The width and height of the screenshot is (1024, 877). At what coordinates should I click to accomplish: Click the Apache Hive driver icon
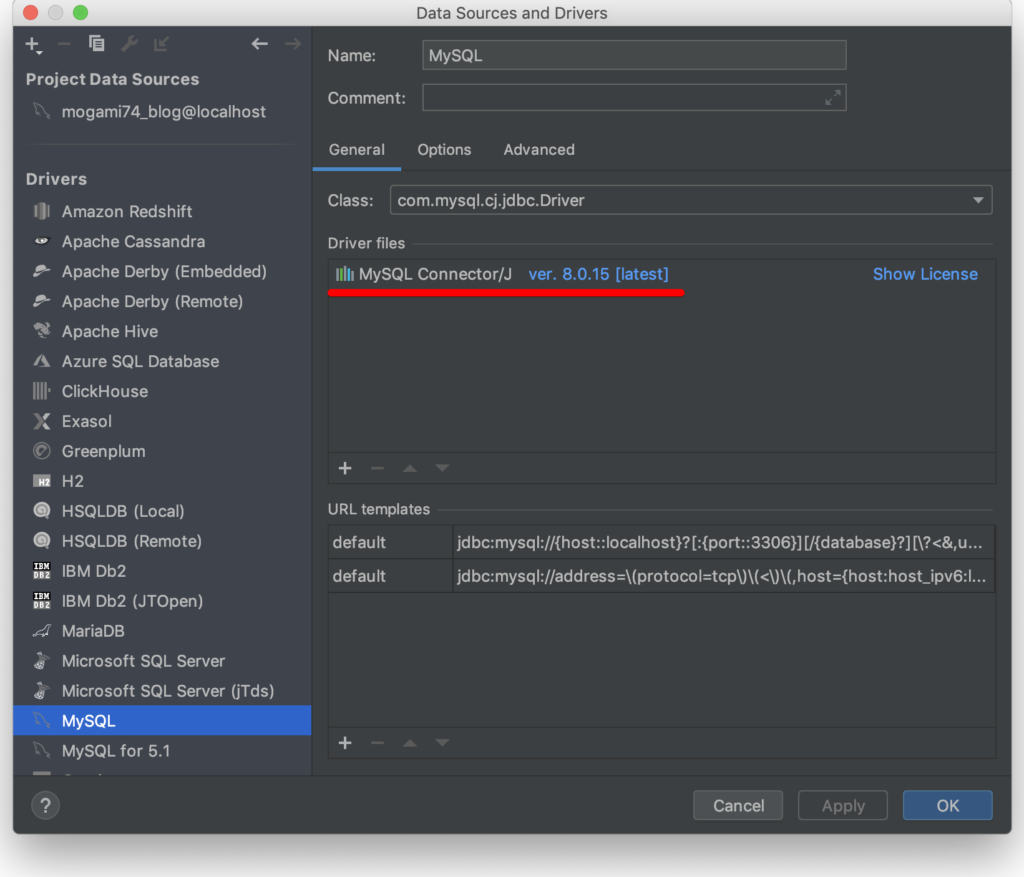tap(42, 331)
